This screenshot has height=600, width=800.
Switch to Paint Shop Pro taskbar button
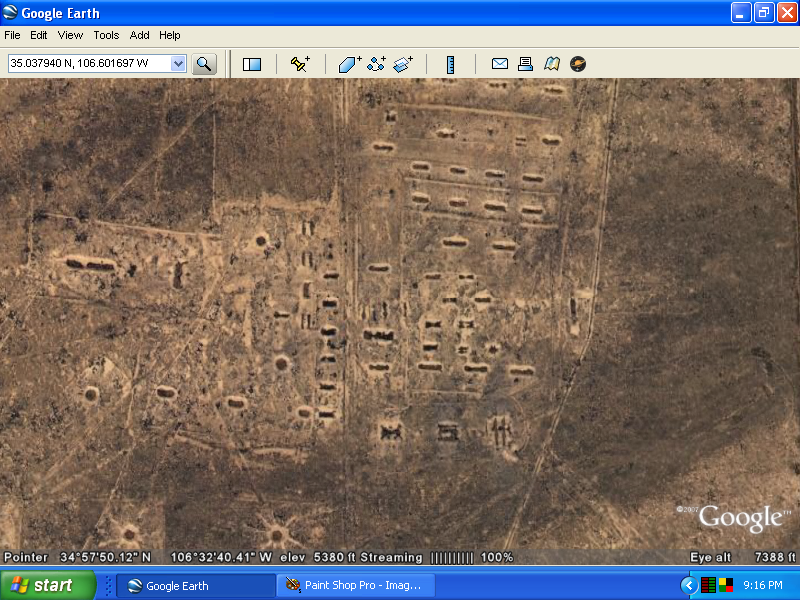[356, 586]
